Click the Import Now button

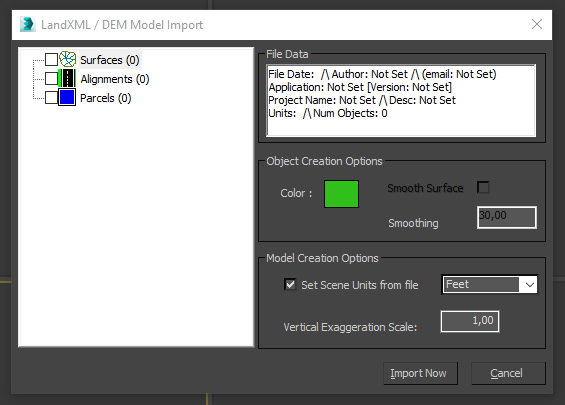coord(421,373)
